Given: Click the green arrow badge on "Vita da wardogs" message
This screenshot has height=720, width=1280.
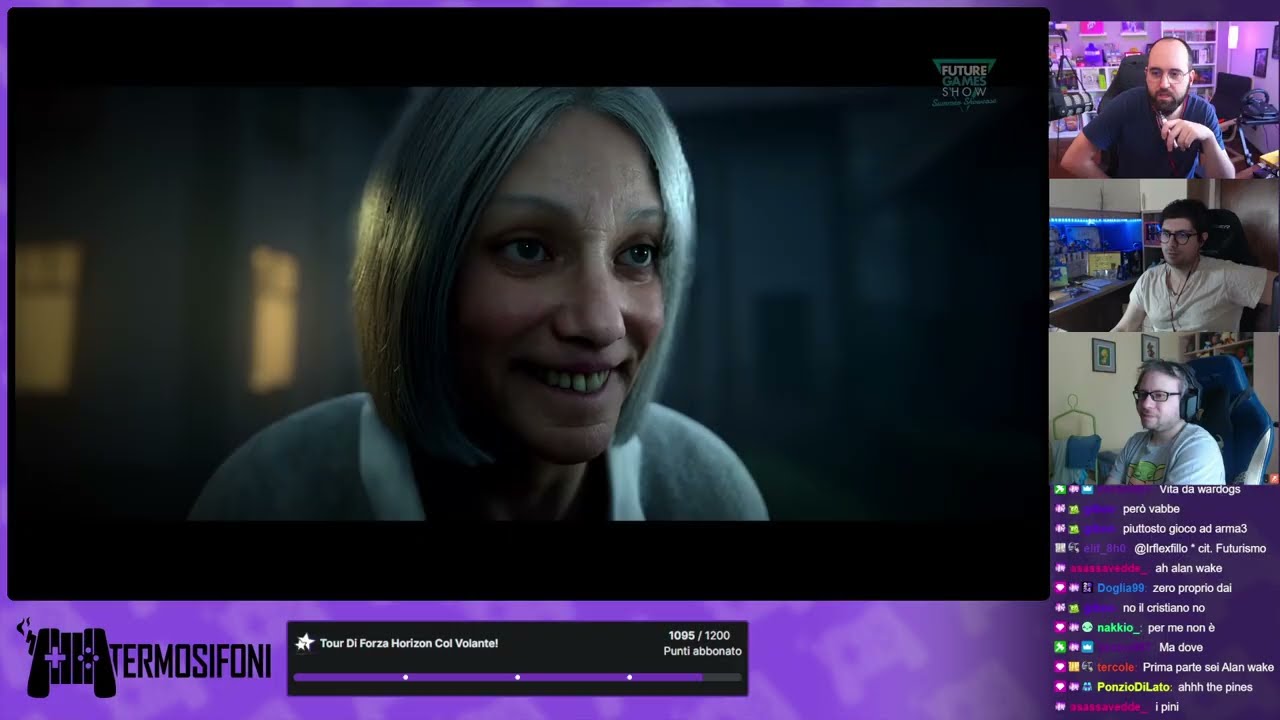Looking at the screenshot, I should 1060,490.
